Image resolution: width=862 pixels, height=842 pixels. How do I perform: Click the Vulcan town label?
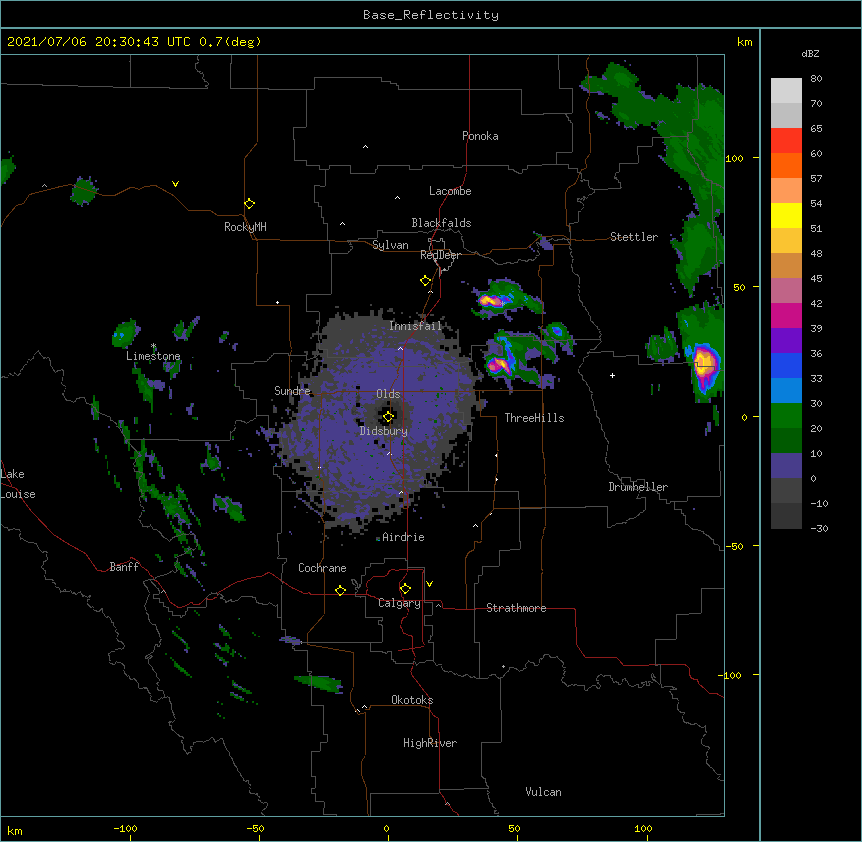[543, 792]
